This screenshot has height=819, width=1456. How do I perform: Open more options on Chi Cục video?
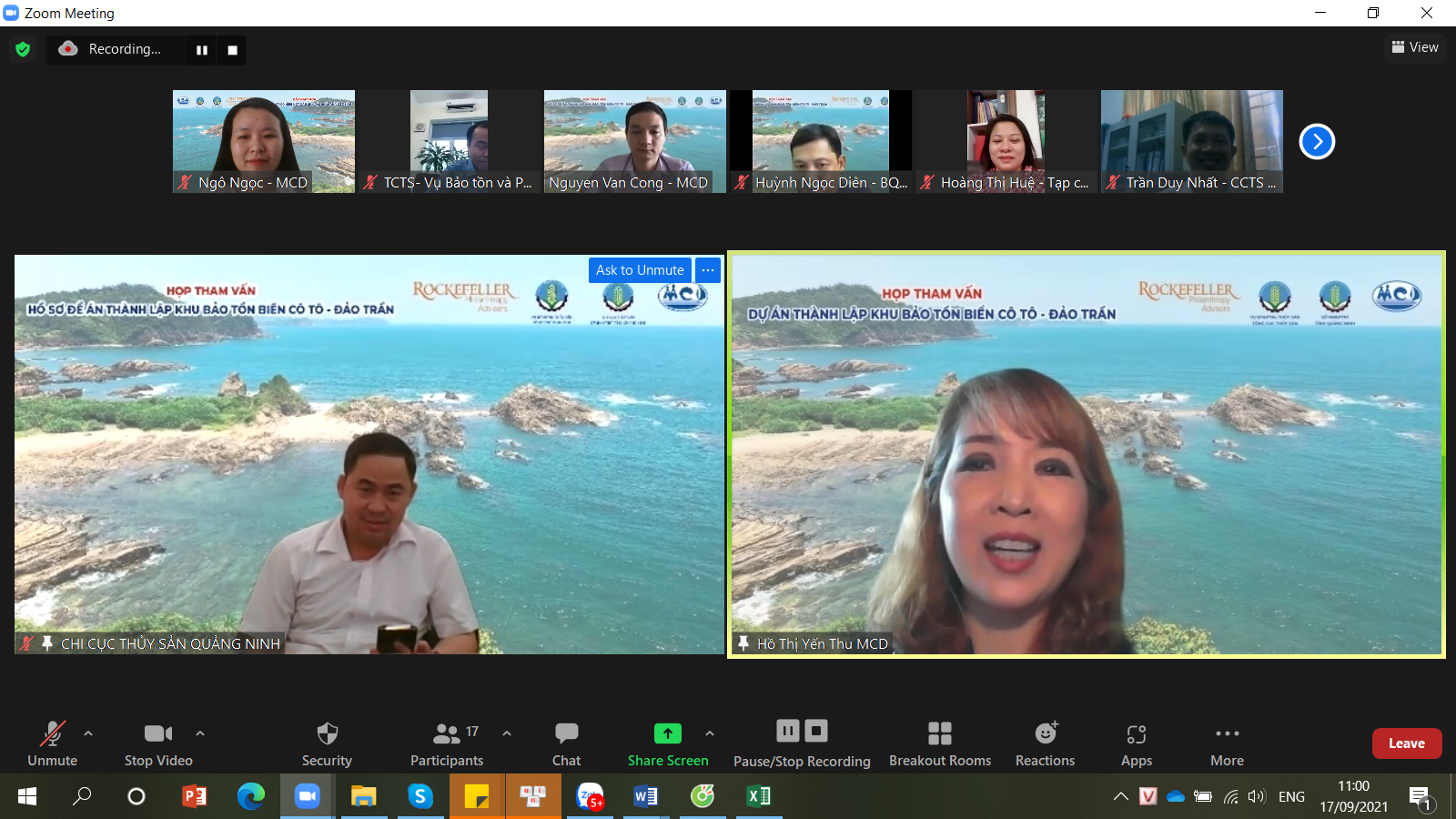coord(708,270)
